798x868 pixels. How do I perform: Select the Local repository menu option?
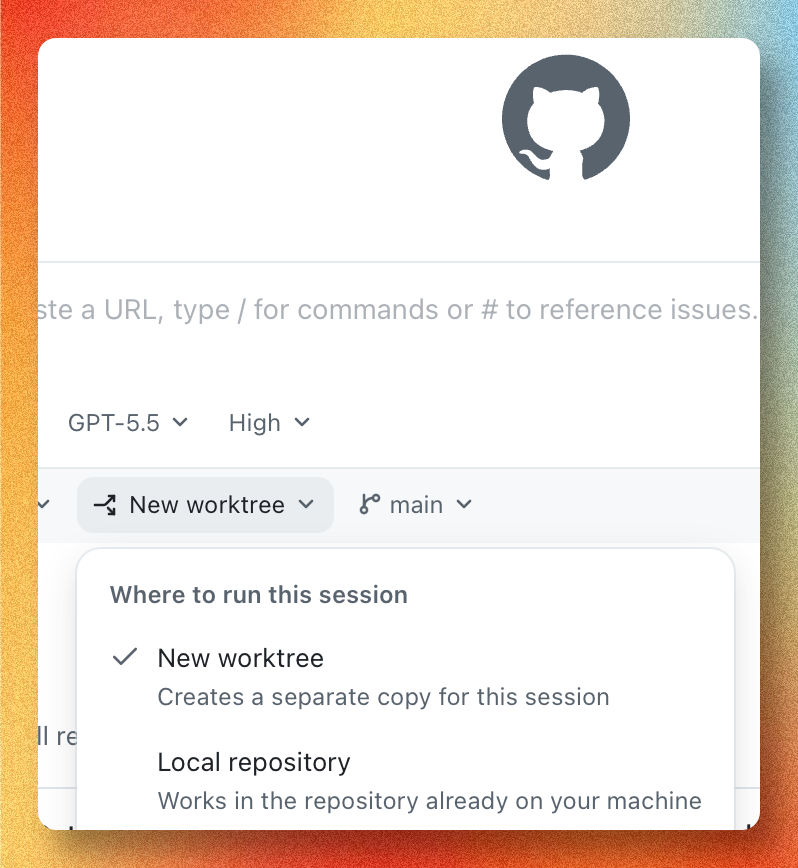405,781
